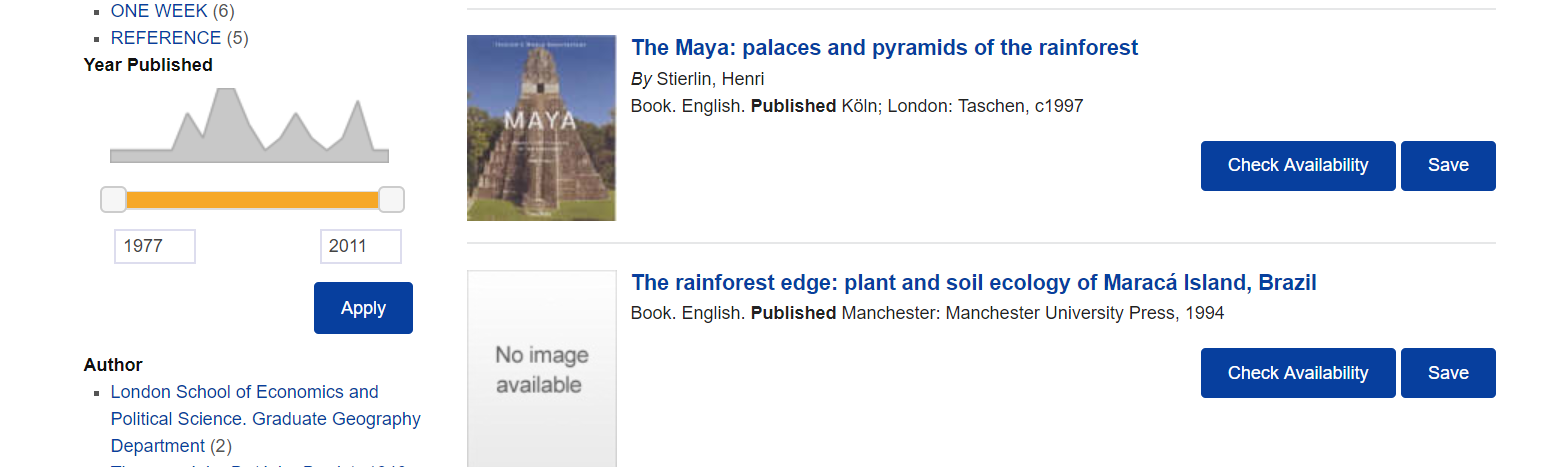1553x469 pixels.
Task: Check availability for The Maya book
Action: click(x=1297, y=166)
